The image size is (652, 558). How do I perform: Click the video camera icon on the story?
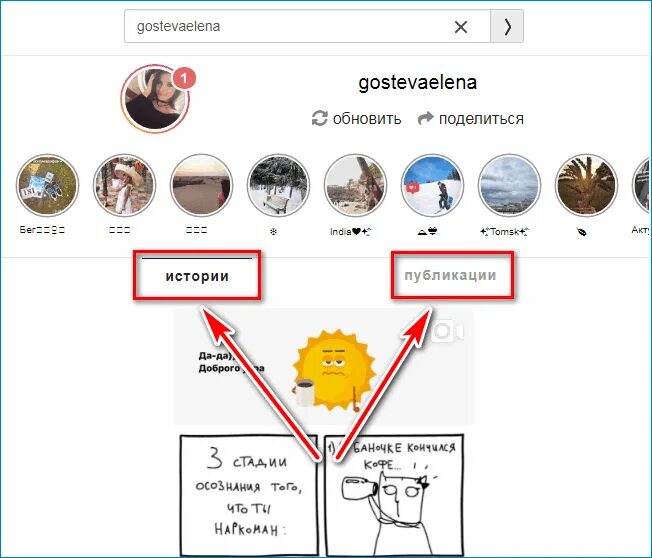447,331
